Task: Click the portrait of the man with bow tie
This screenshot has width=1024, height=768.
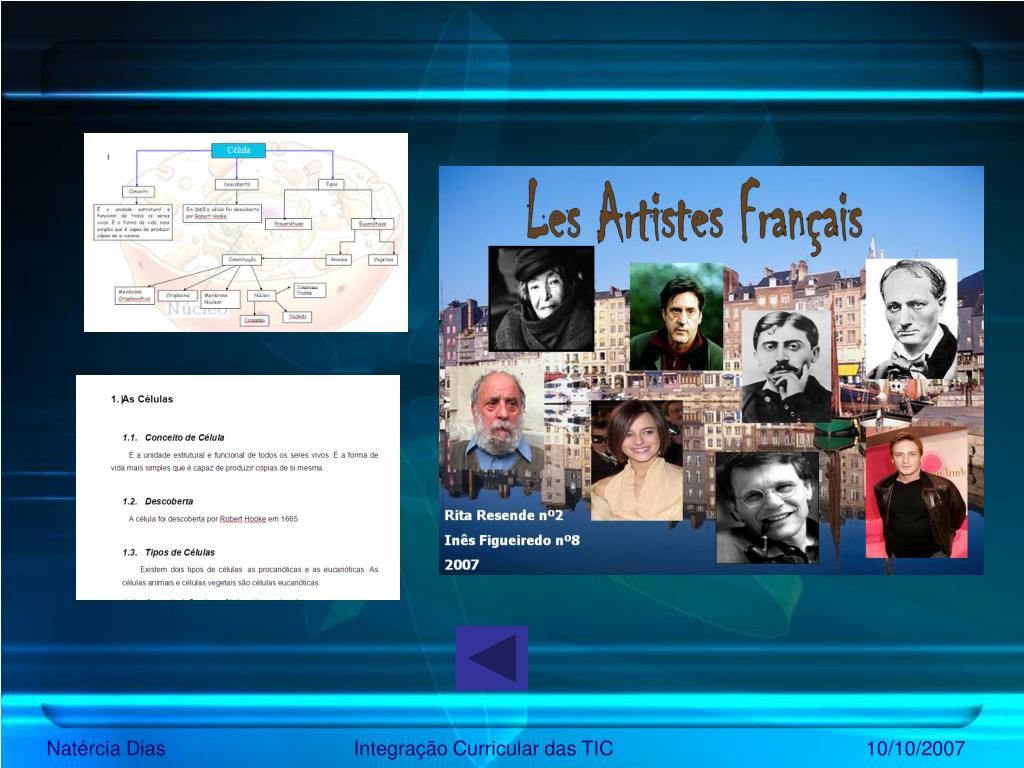Action: click(x=912, y=319)
